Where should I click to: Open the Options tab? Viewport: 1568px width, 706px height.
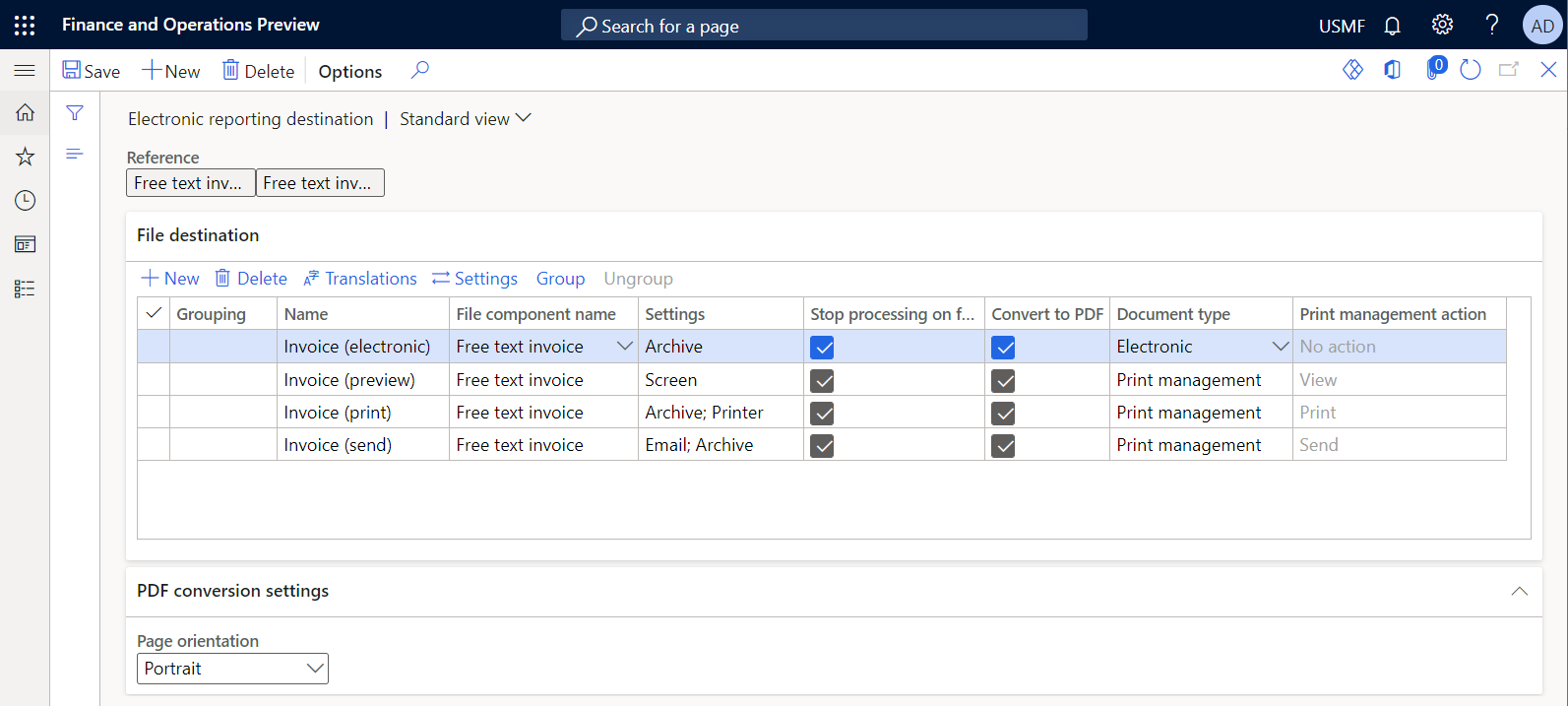coord(350,71)
